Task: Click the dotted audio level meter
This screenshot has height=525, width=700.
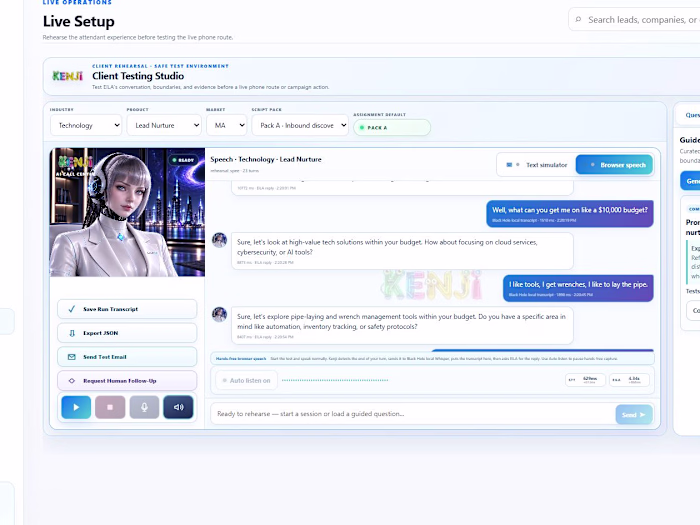Action: coord(335,380)
